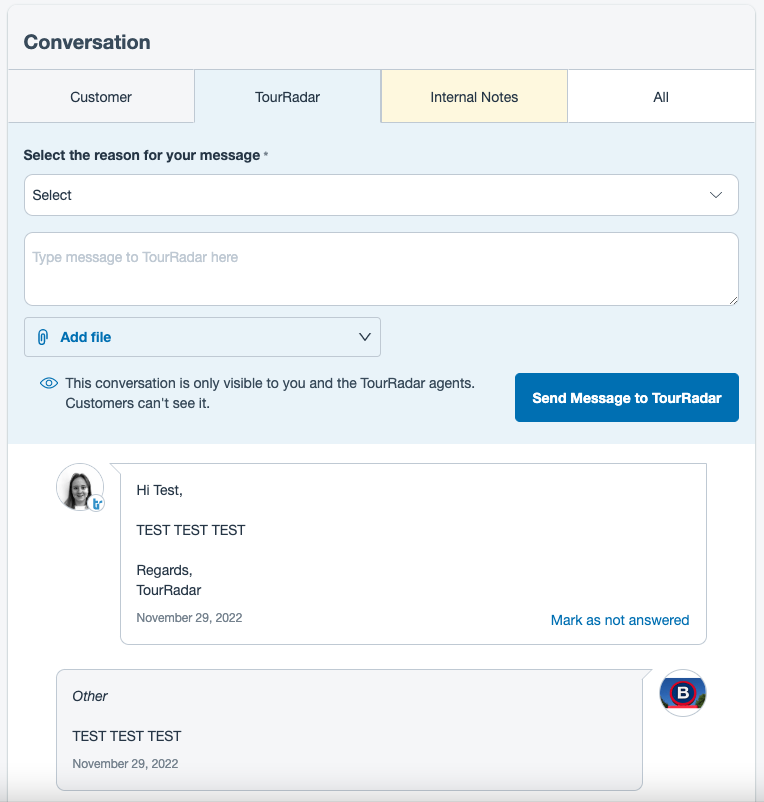Click the Conversation panel heading

[x=87, y=42]
